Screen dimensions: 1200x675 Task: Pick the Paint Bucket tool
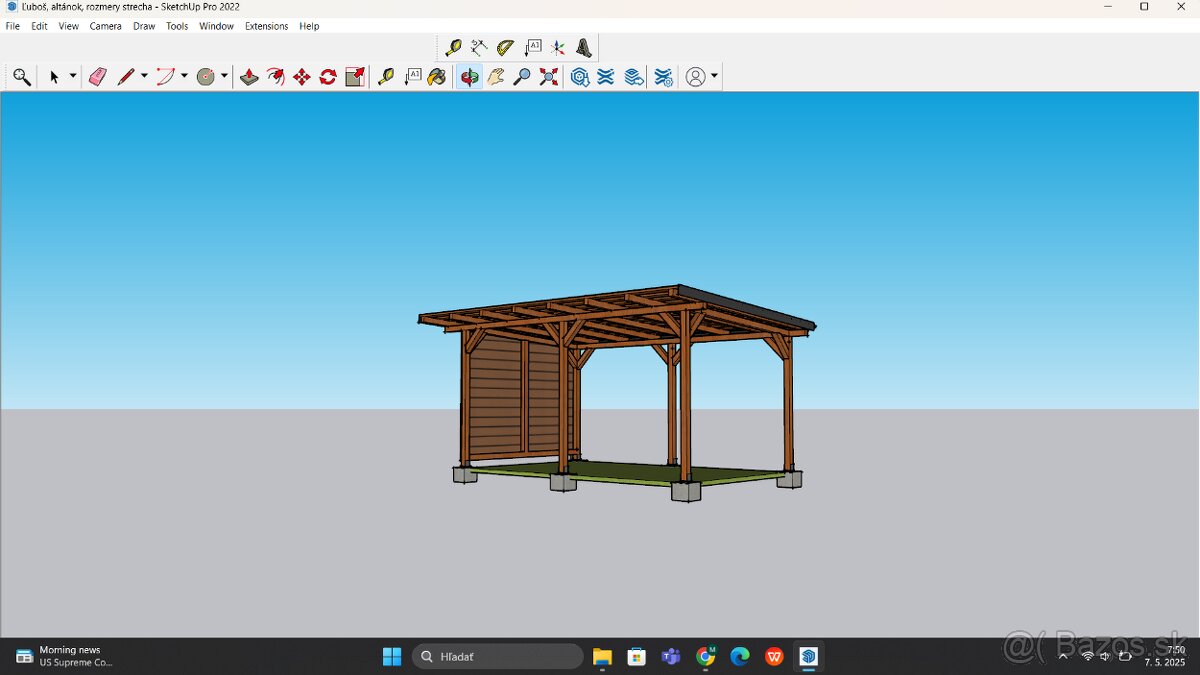coord(437,77)
